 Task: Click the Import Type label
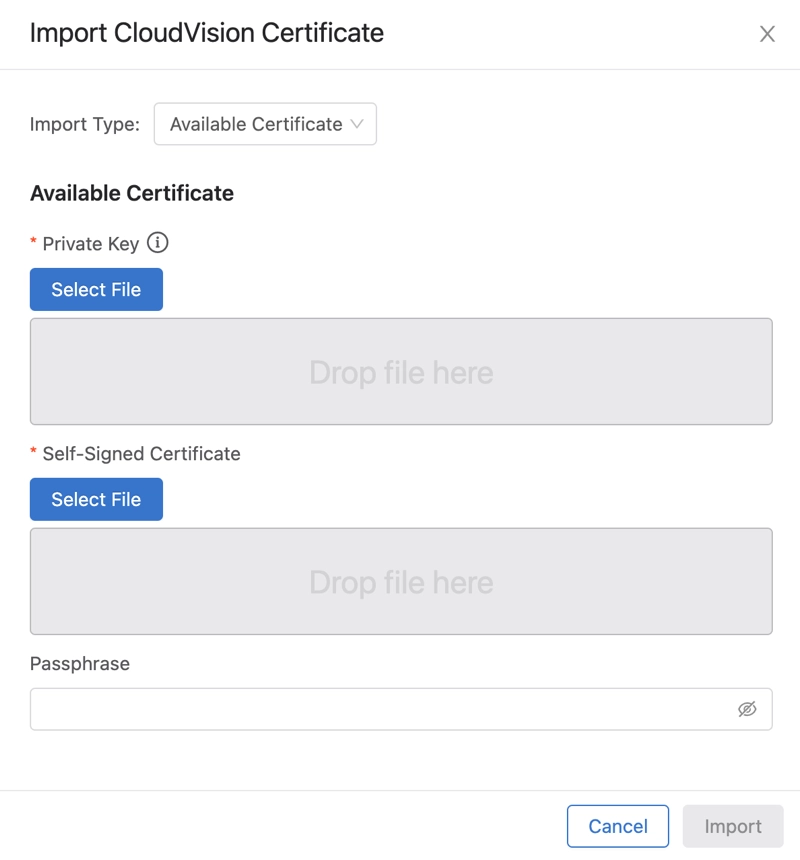coord(83,124)
